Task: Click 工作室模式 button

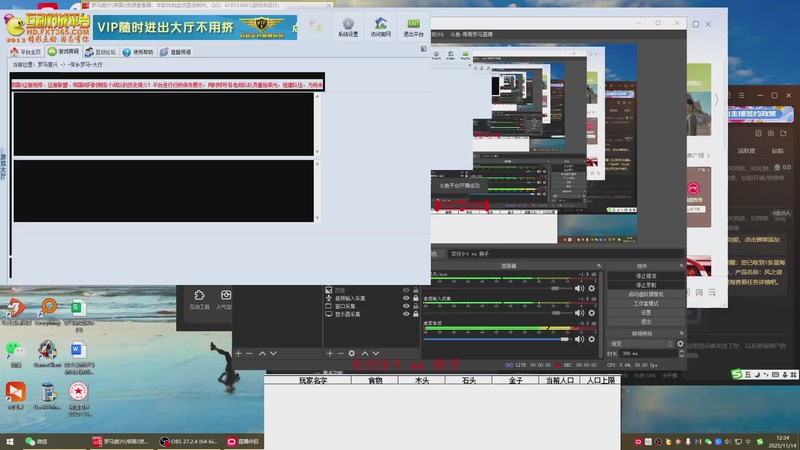Action: [x=646, y=304]
